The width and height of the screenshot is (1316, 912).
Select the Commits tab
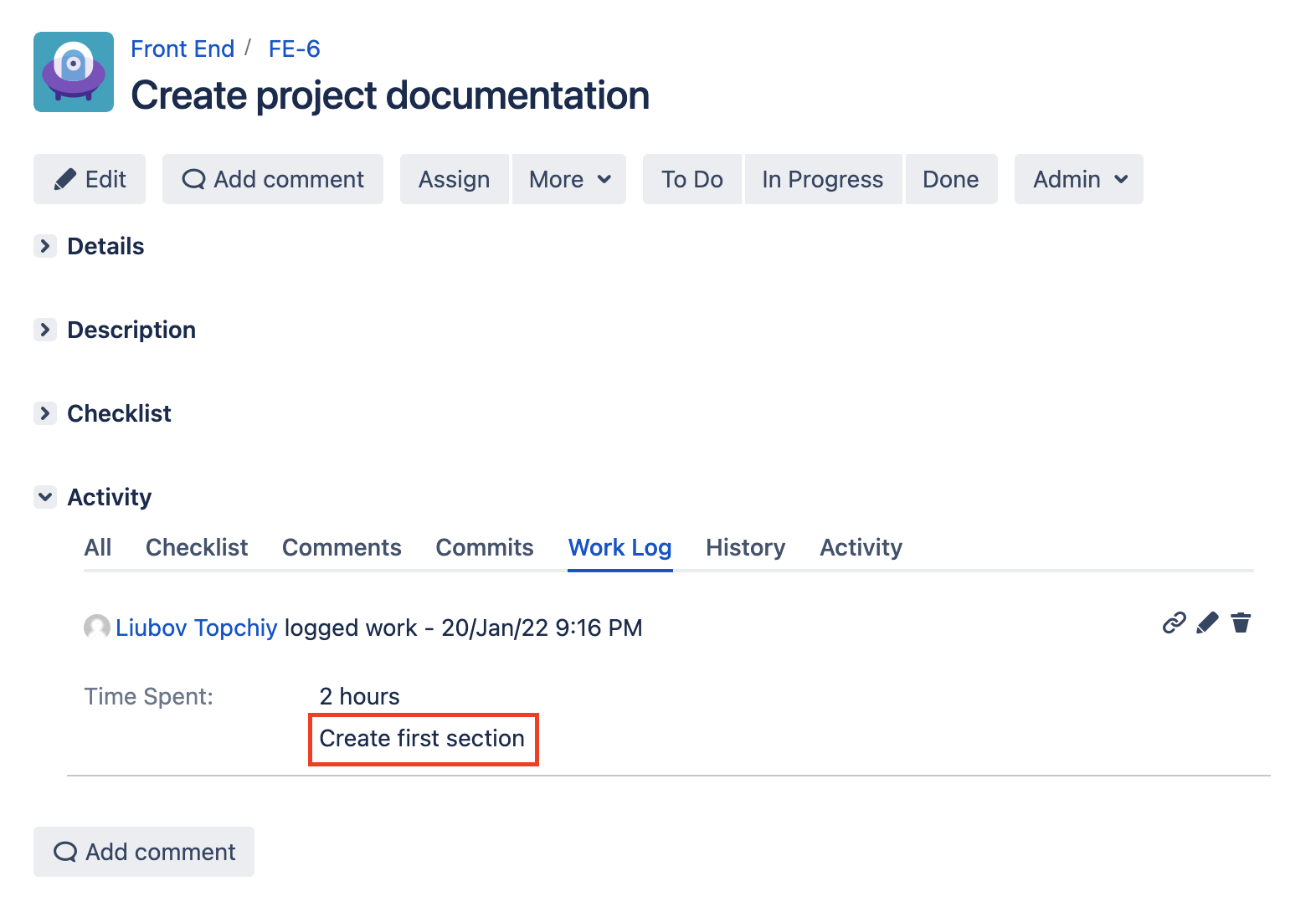point(484,547)
